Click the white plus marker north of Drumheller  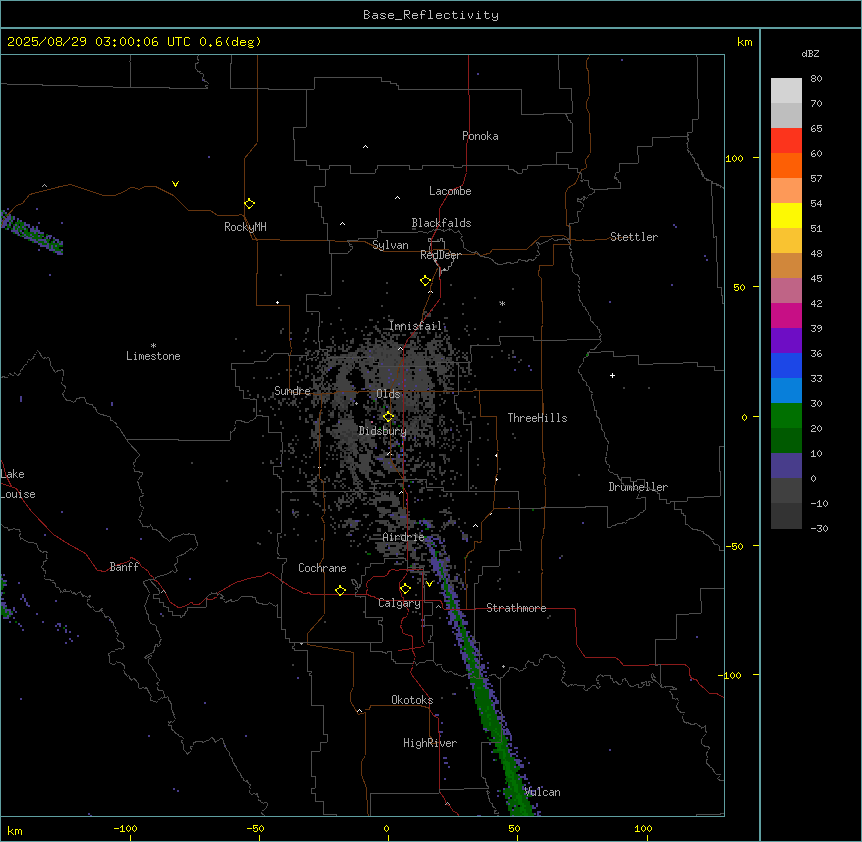tap(612, 375)
